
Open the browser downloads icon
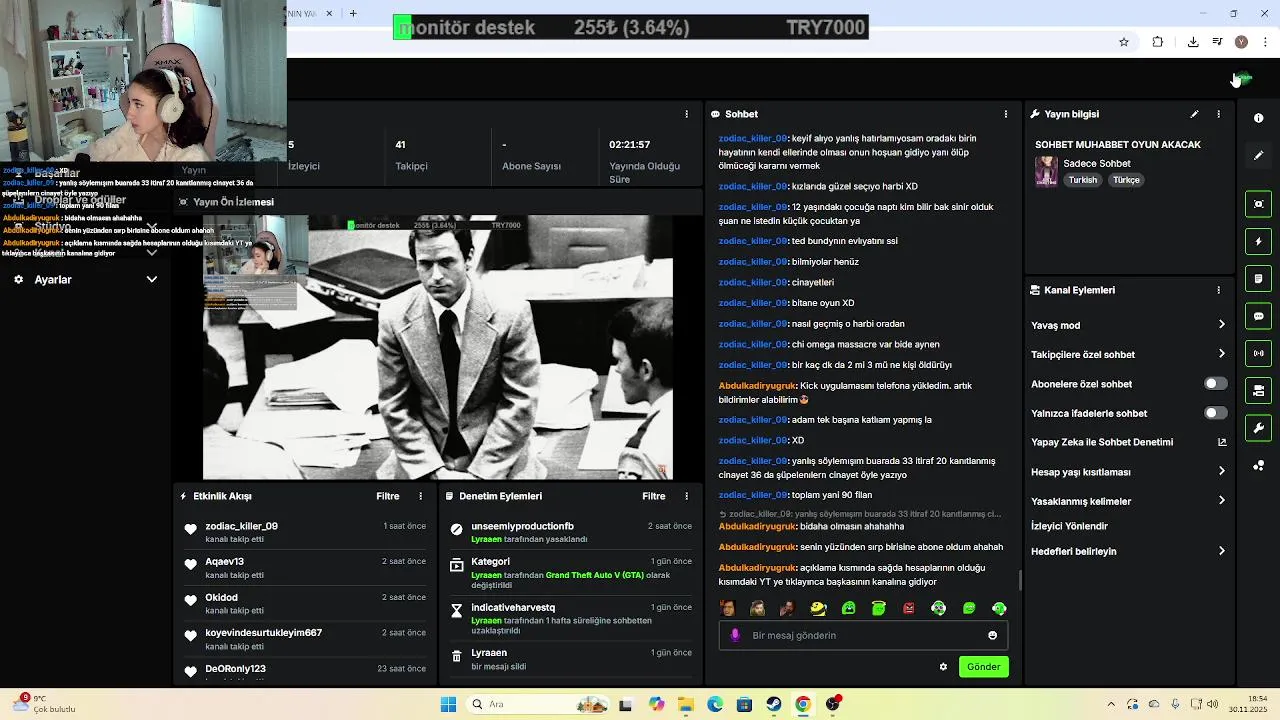[1193, 42]
